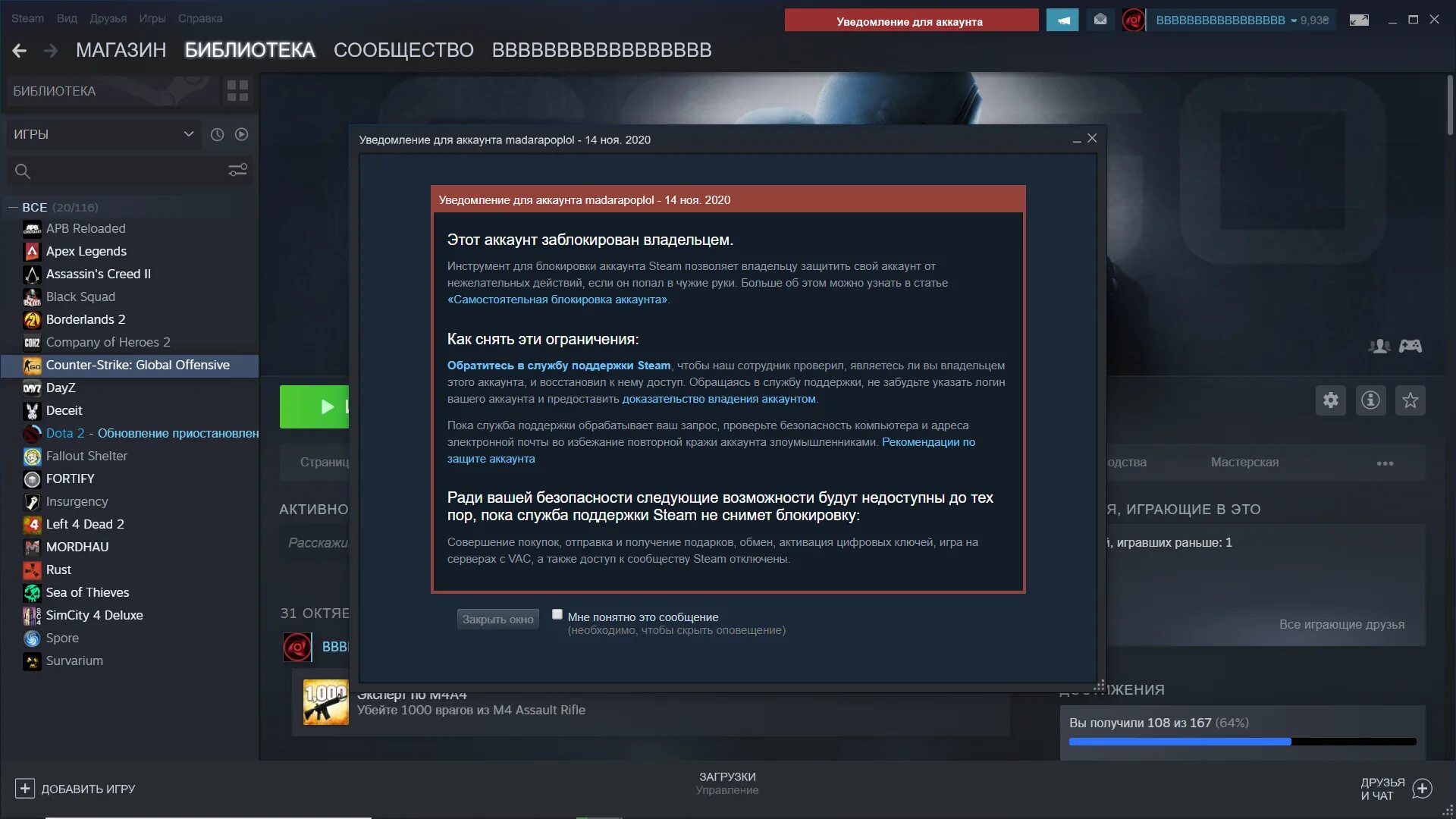
Task: Check 'Мне понятно это сообщение' checkbox
Action: coord(557,614)
